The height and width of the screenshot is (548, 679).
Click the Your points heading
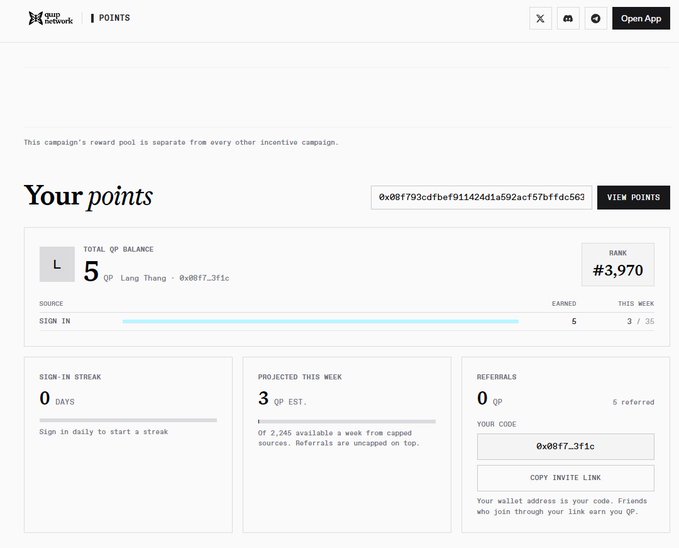click(88, 196)
